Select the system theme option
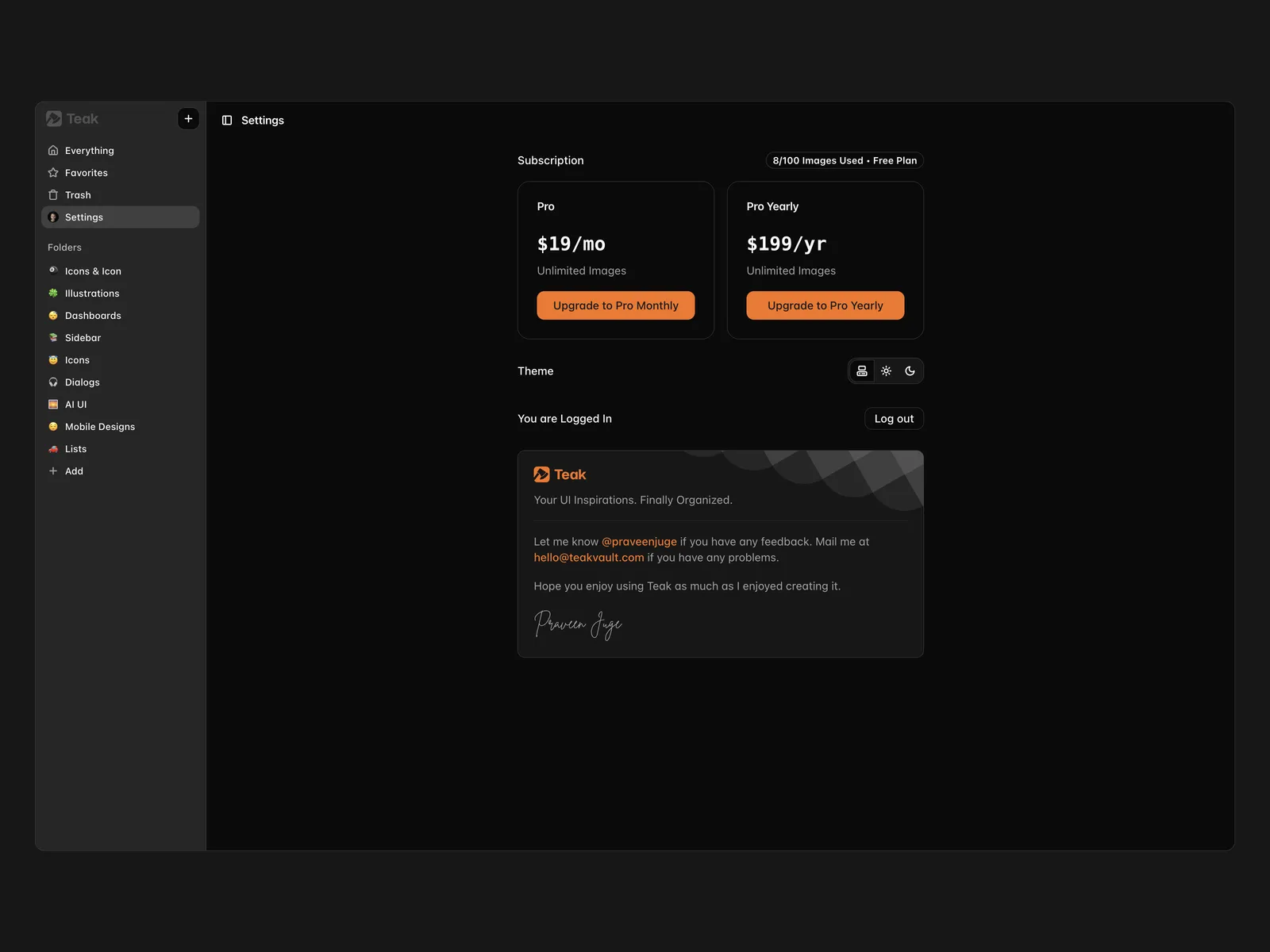Screen dimensions: 1270x952 point(862,371)
